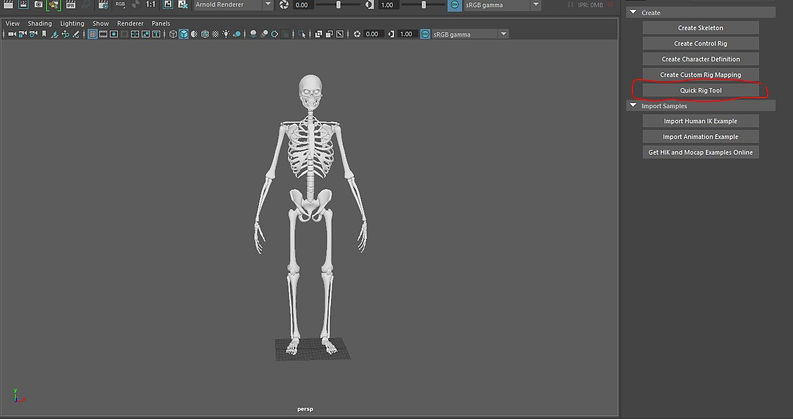Click the 2D Pan/Zoom icon
Image resolution: width=793 pixels, height=419 pixels.
click(x=65, y=34)
